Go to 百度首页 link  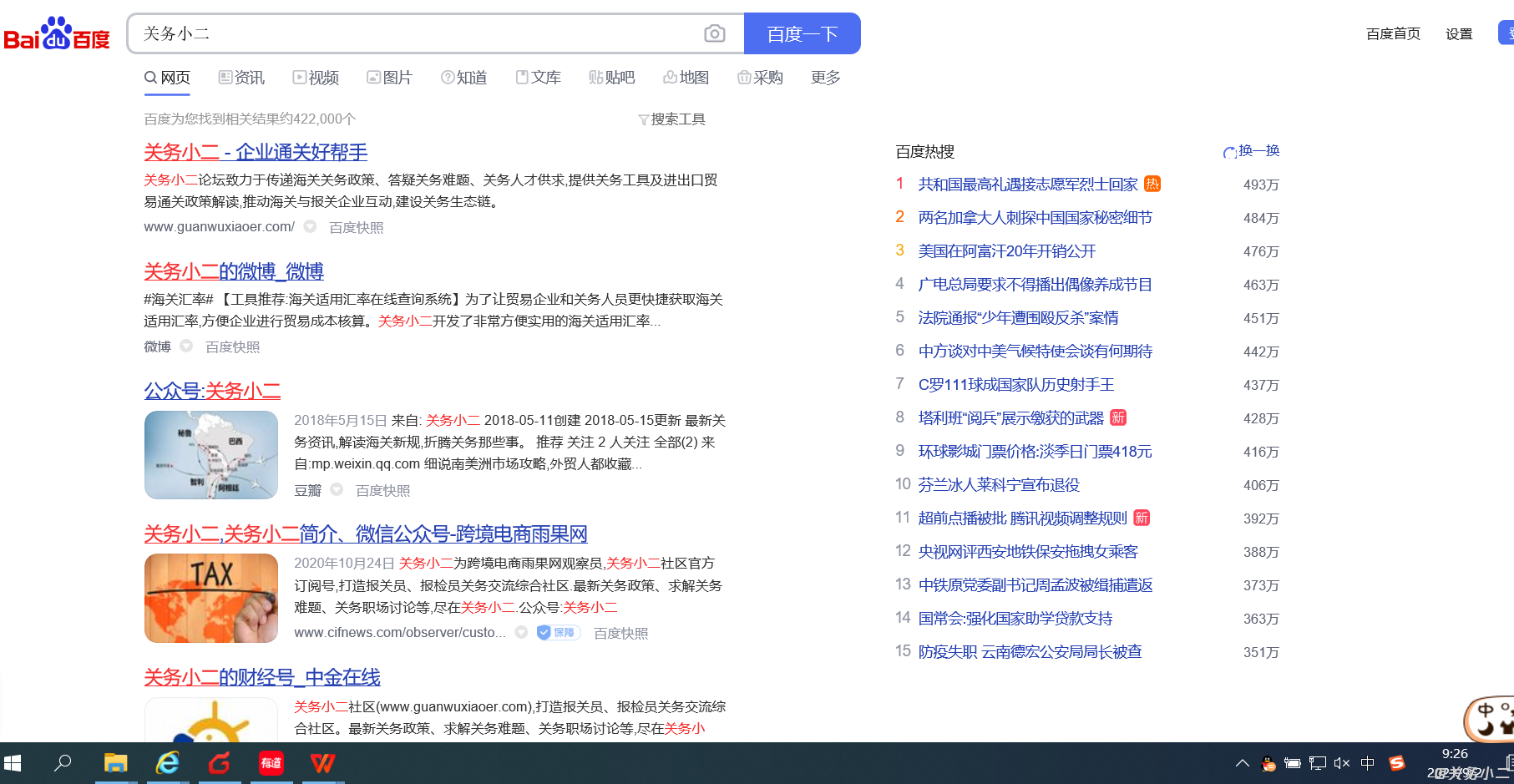(x=1393, y=34)
